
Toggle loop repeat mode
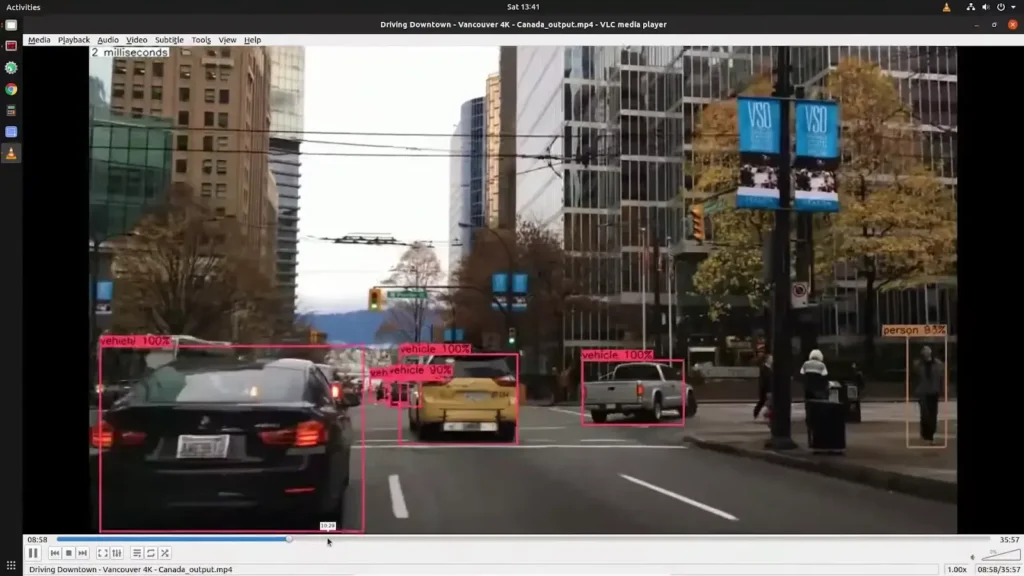(151, 553)
